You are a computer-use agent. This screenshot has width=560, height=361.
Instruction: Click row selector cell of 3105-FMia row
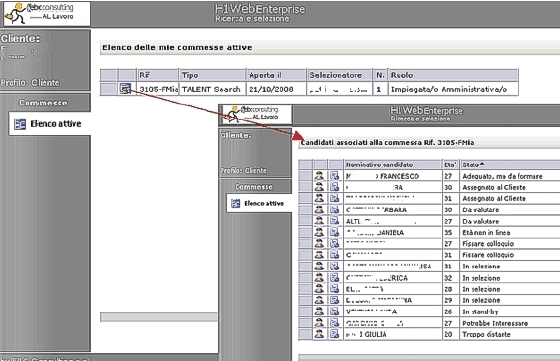click(x=108, y=89)
